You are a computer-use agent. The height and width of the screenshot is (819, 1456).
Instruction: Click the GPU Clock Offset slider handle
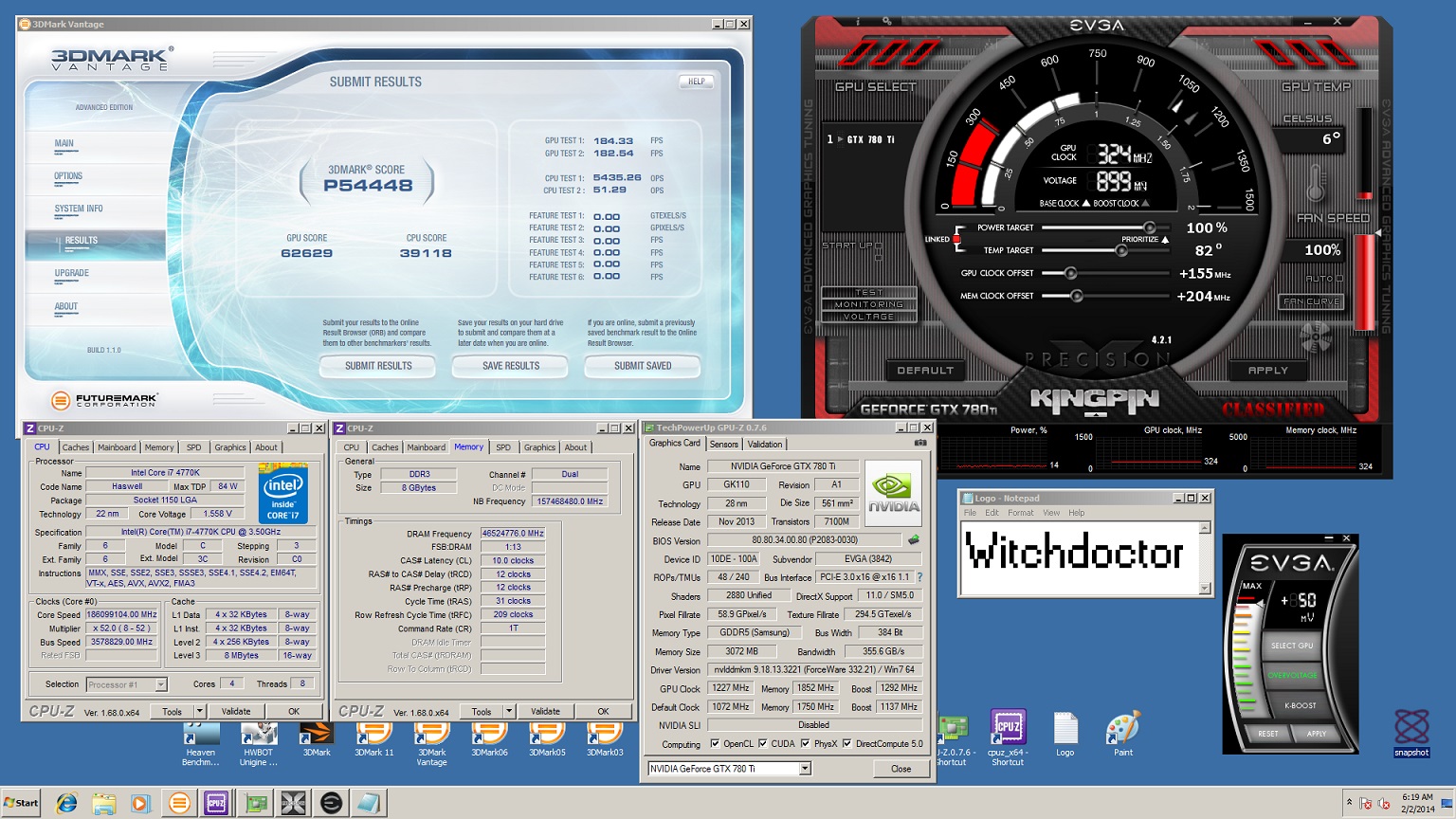(1071, 273)
